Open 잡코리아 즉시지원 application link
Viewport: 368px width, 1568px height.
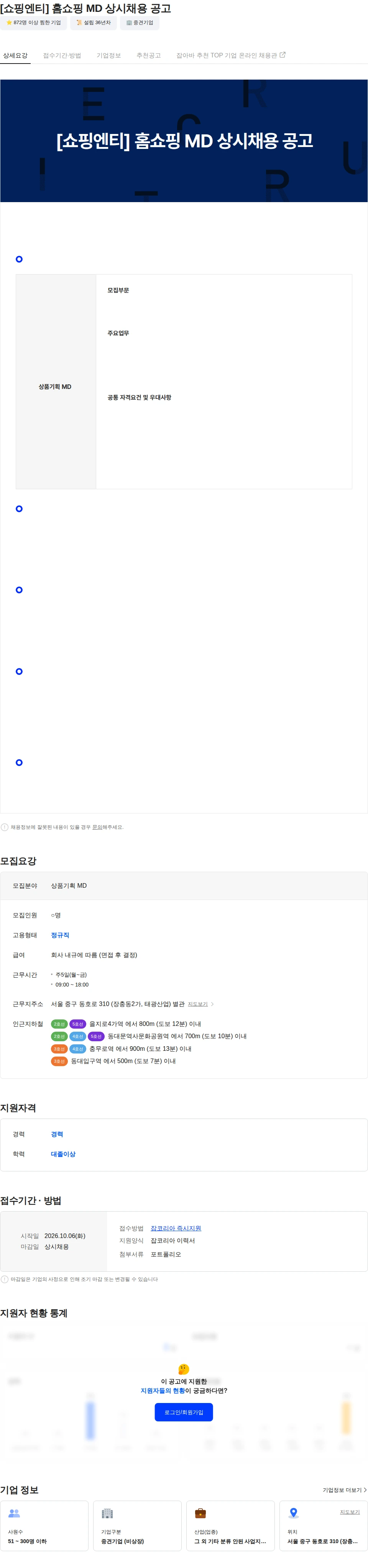coord(176,1228)
